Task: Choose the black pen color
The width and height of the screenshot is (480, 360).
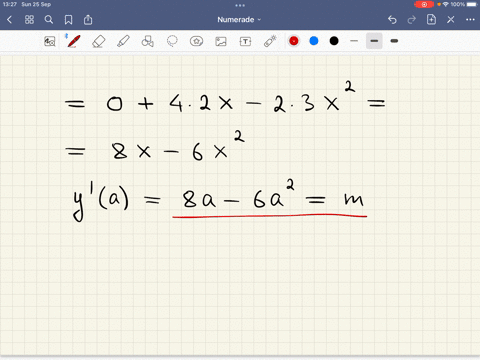Action: pyautogui.click(x=334, y=41)
